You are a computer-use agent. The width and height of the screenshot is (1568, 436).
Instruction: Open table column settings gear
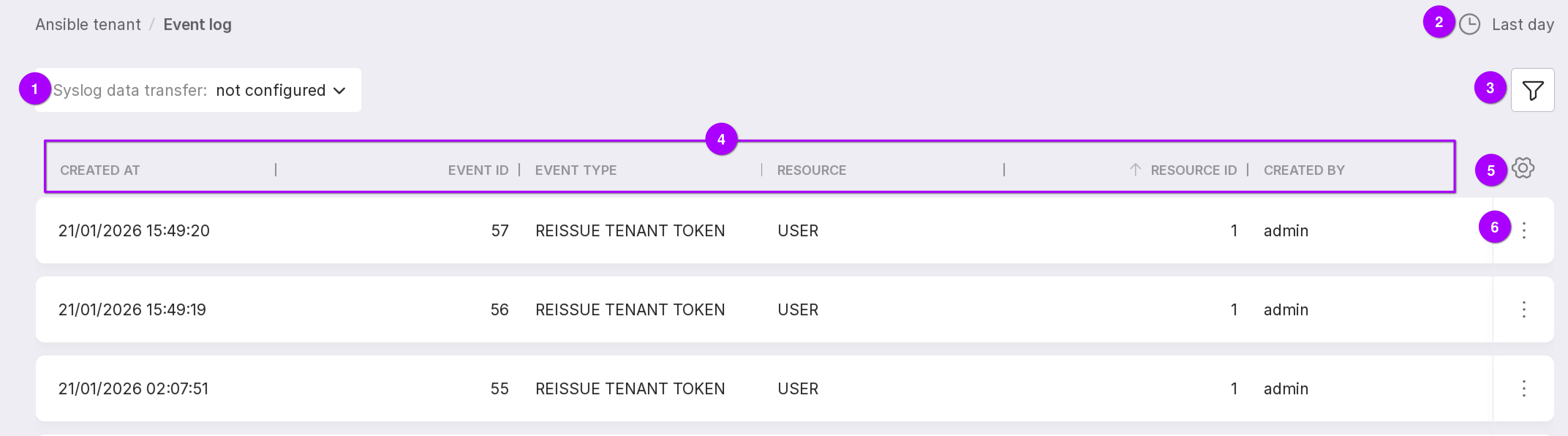tap(1522, 168)
